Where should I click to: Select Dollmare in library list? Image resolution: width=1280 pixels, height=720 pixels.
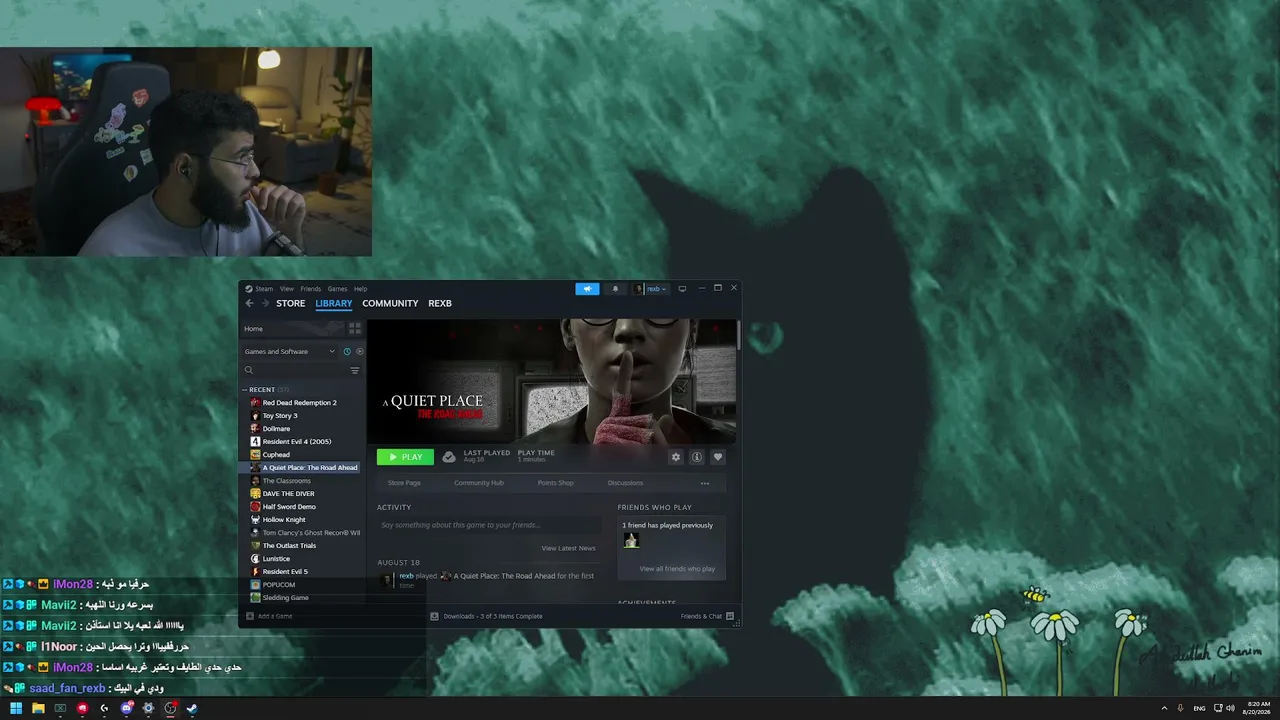coord(276,429)
